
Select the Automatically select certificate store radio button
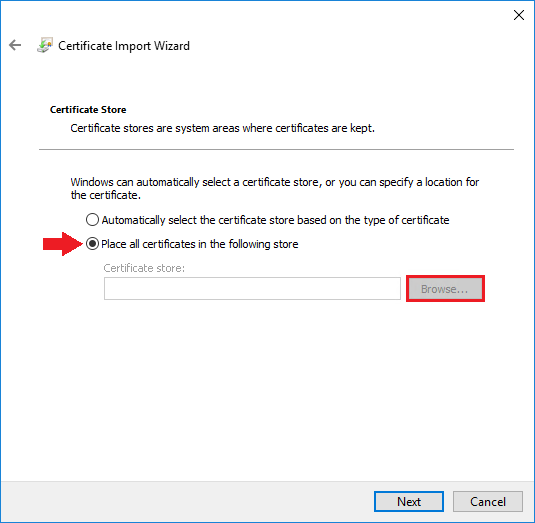point(92,220)
